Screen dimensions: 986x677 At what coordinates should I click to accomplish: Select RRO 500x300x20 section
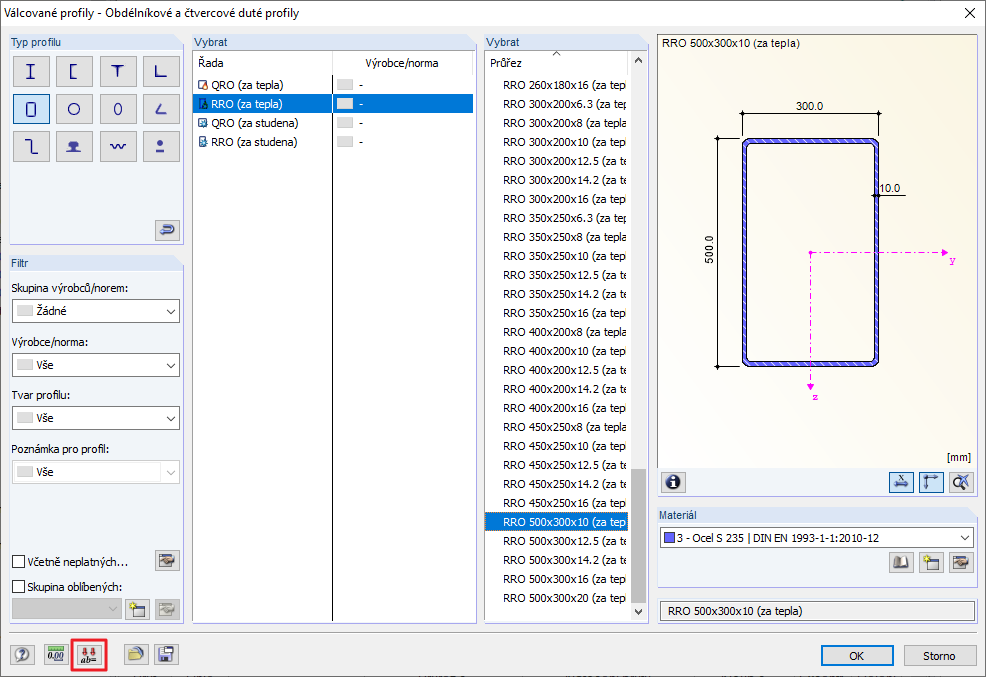(x=557, y=598)
